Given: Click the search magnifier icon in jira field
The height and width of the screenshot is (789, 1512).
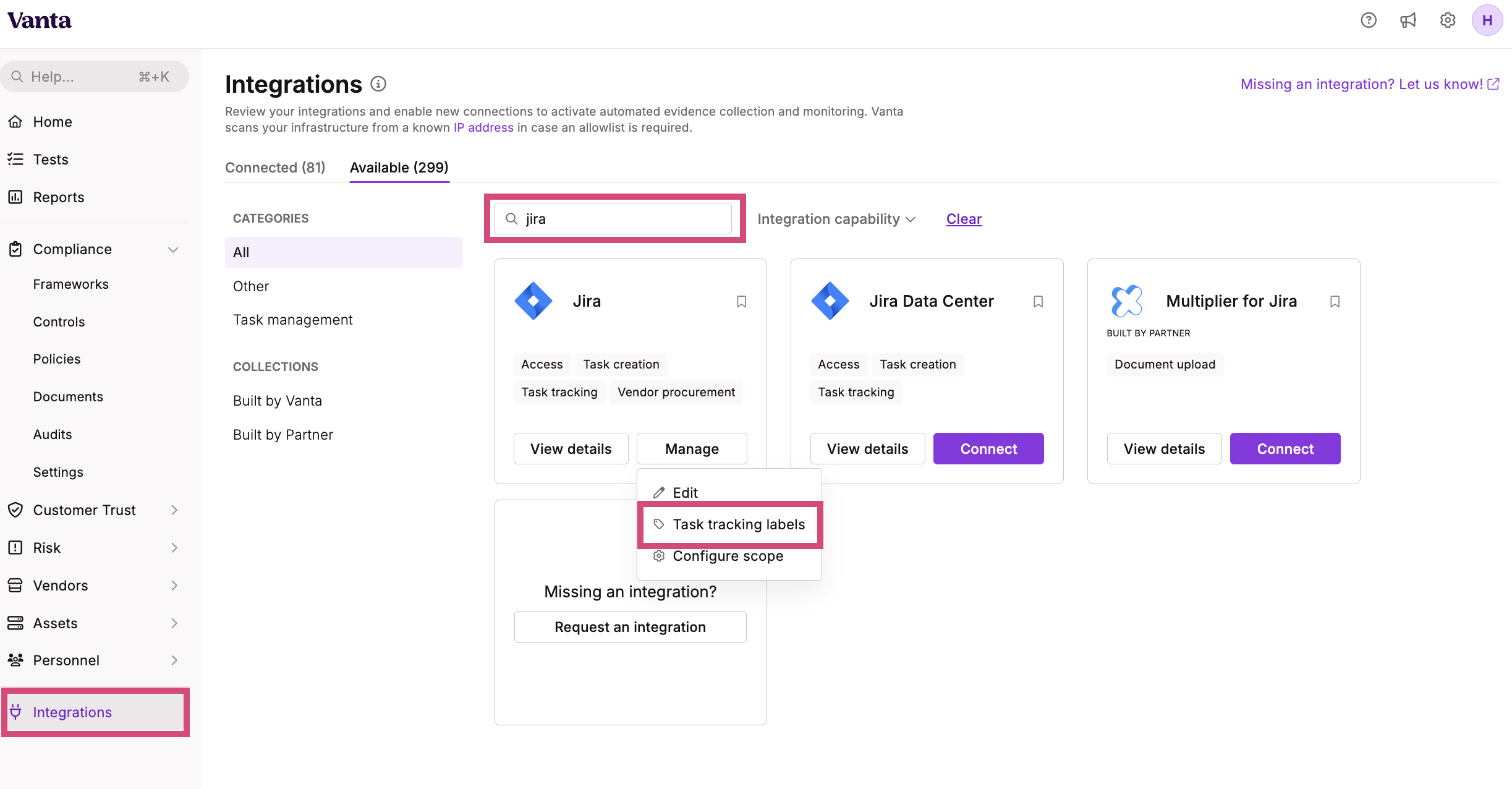Looking at the screenshot, I should (511, 219).
